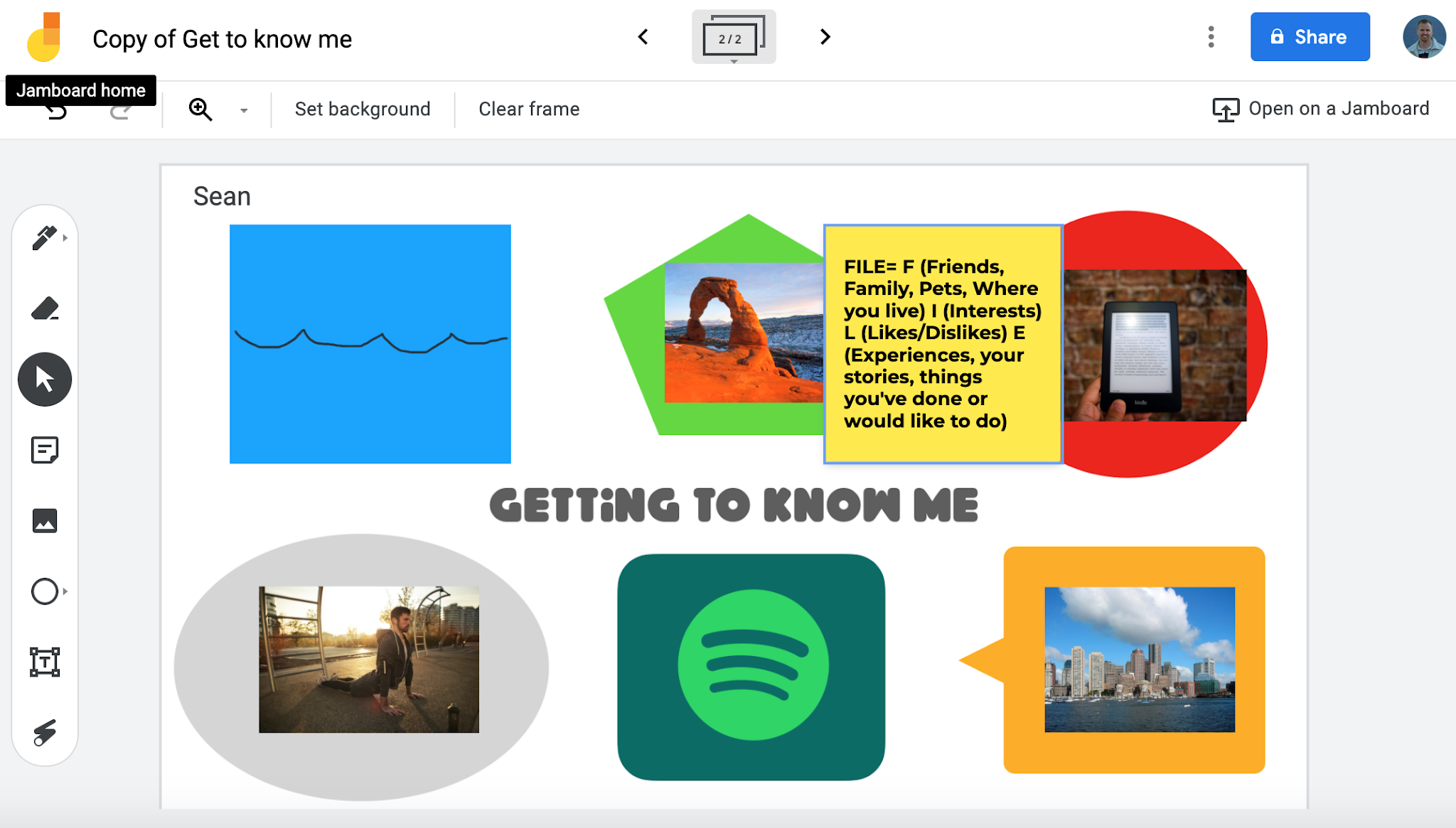The height and width of the screenshot is (828, 1456).
Task: Click Clear frame
Action: point(528,108)
